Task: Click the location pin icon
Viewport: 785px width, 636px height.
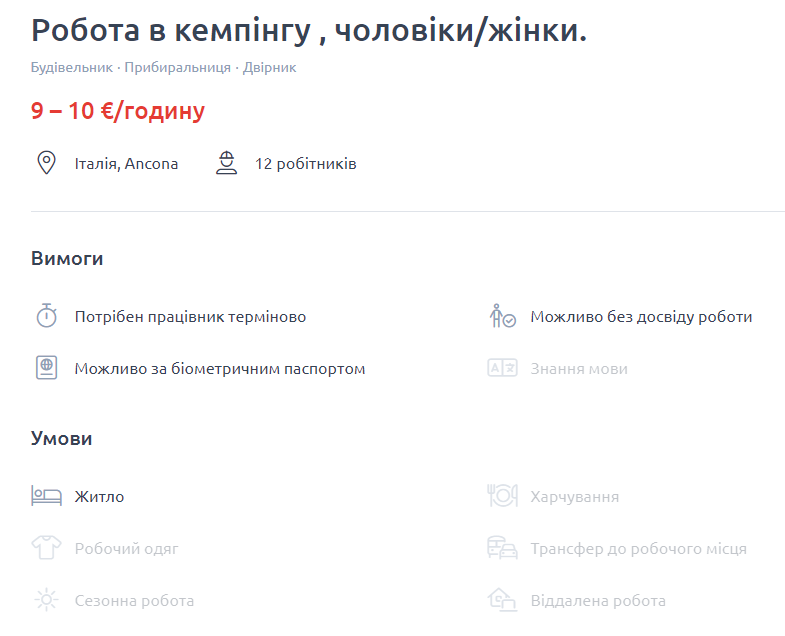Action: click(46, 163)
